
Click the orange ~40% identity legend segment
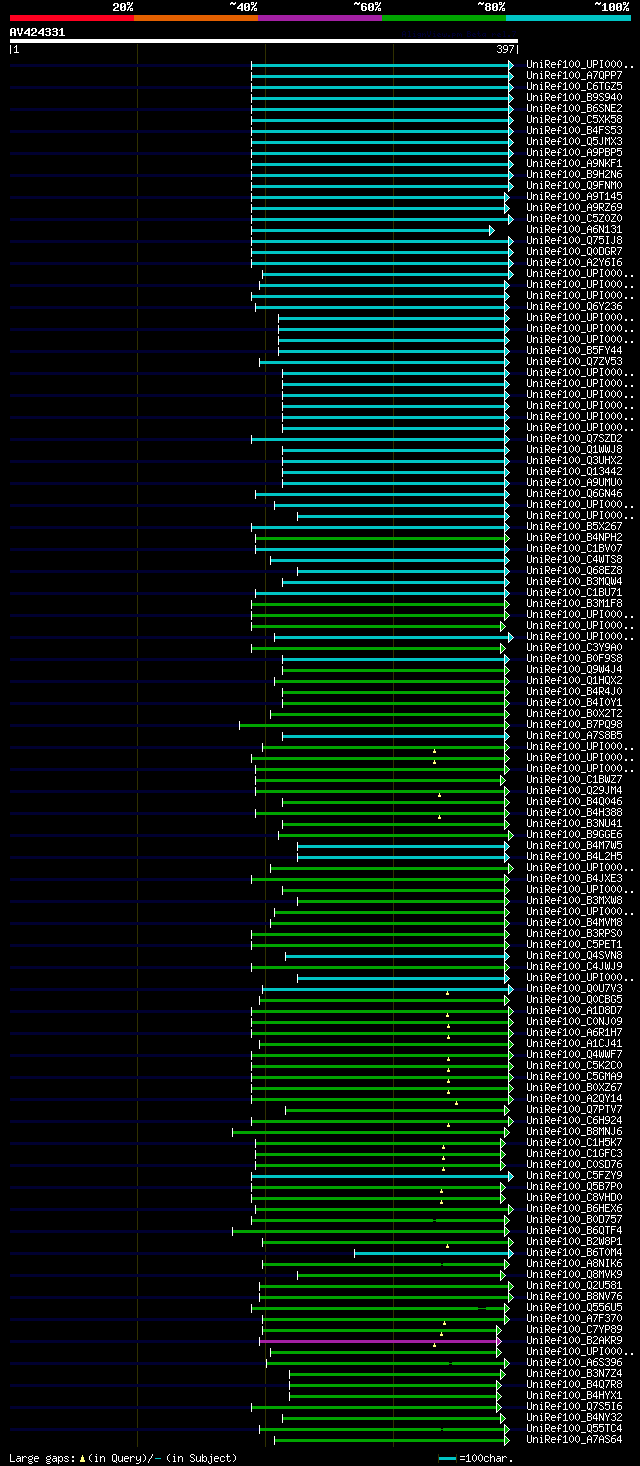[x=195, y=17]
